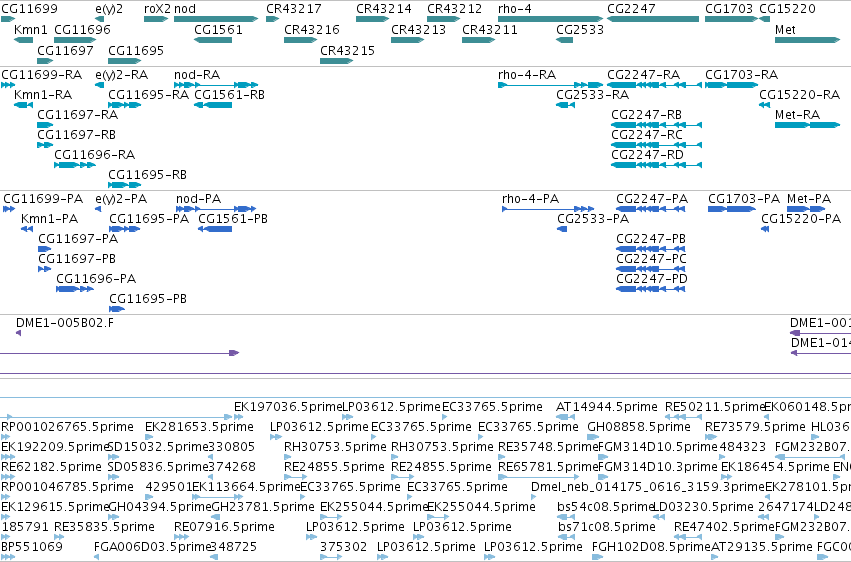Select the CR43217 gene label

(294, 9)
